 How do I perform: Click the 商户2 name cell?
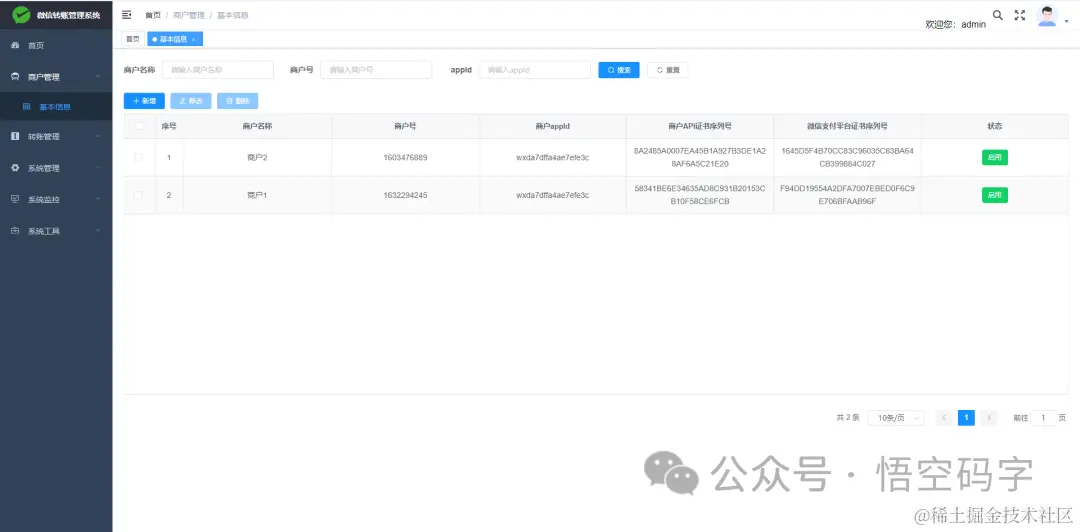pos(257,157)
